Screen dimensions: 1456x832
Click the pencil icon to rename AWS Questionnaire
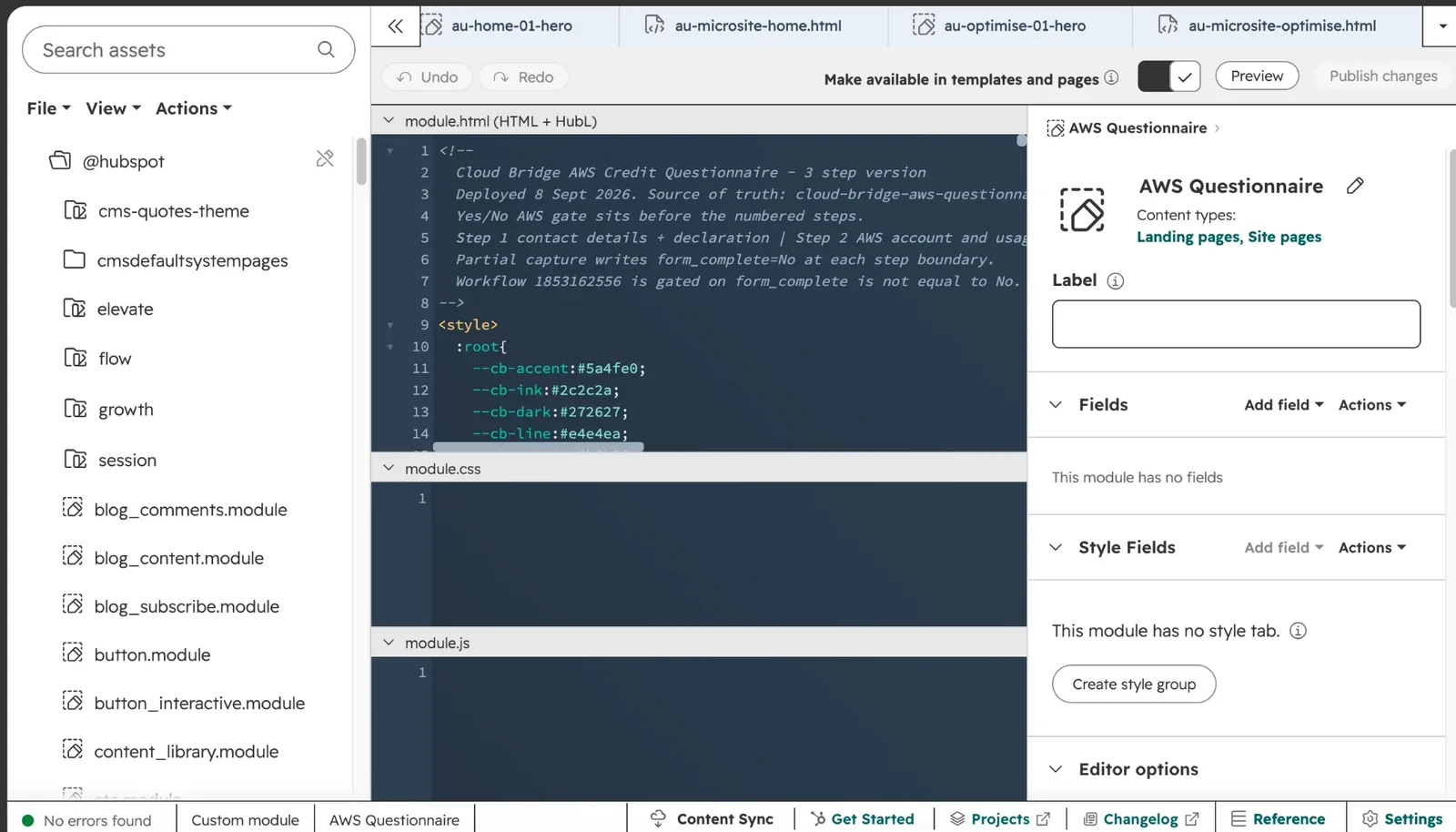1355,186
